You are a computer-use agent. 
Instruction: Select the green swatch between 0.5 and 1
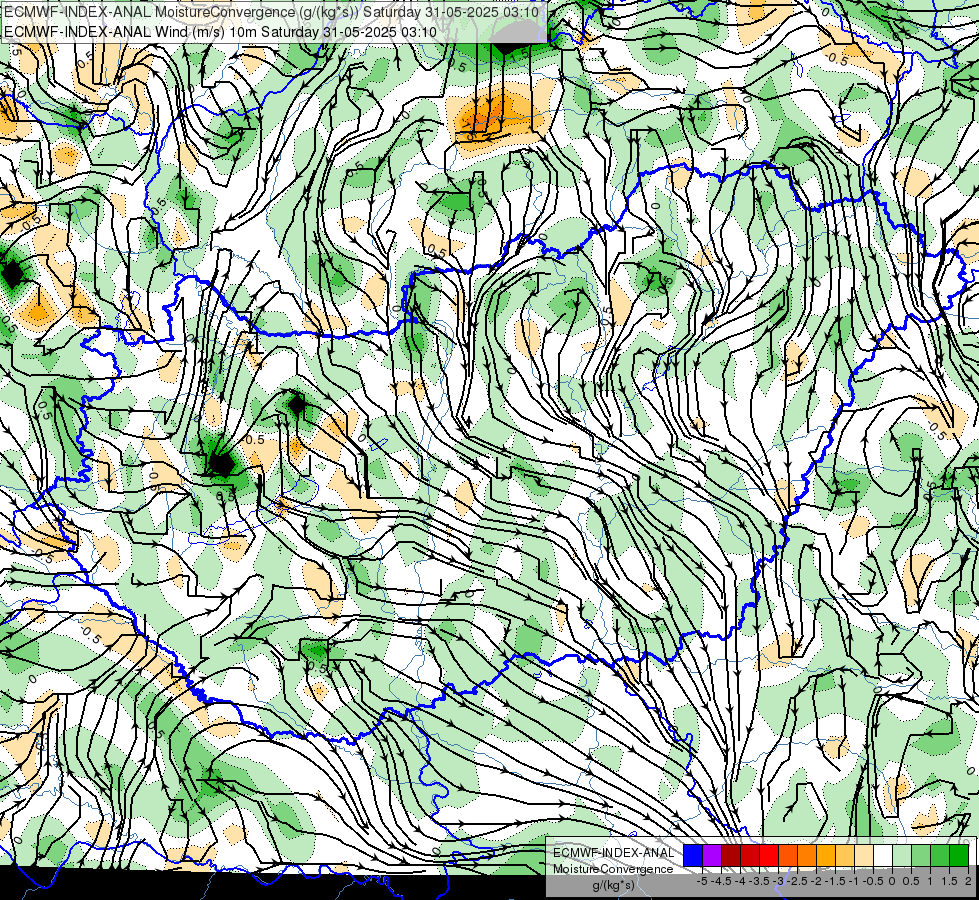(x=921, y=855)
